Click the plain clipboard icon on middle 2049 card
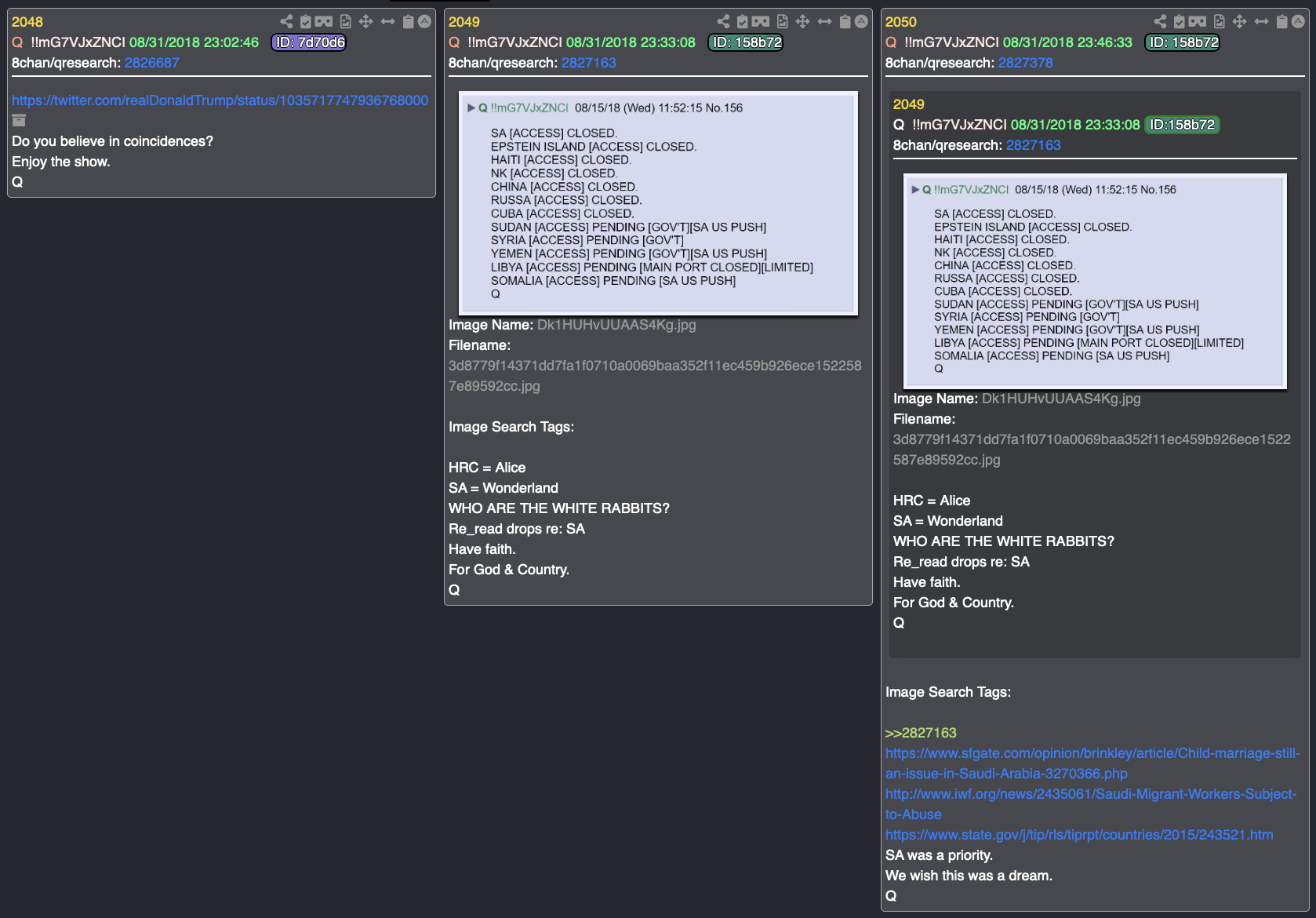The image size is (1316, 918). [x=845, y=22]
